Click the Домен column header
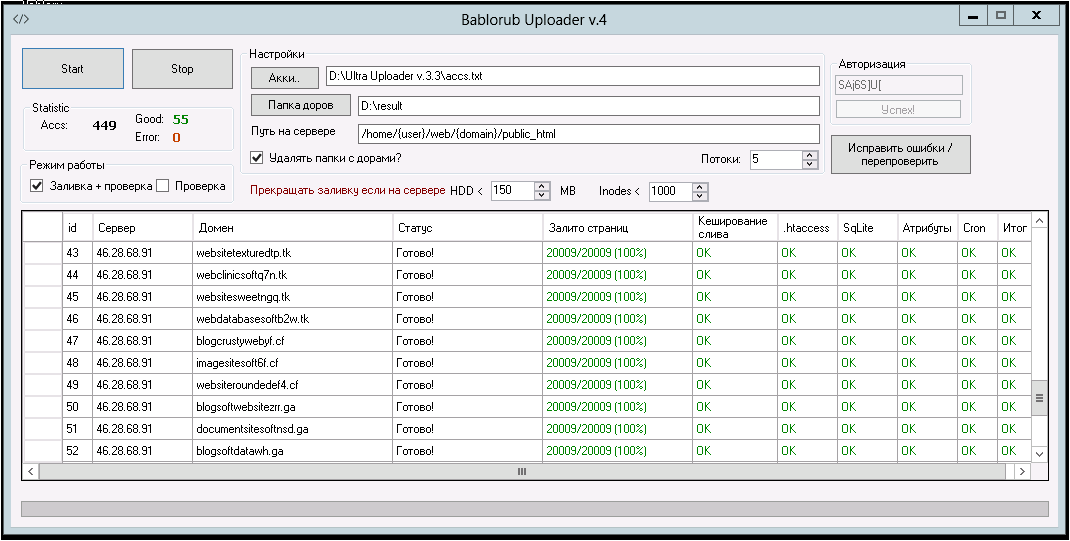This screenshot has height=541, width=1070. click(x=292, y=228)
